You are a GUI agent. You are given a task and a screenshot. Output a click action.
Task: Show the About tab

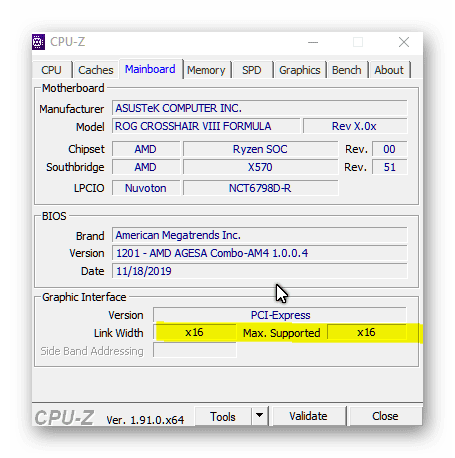[x=389, y=70]
